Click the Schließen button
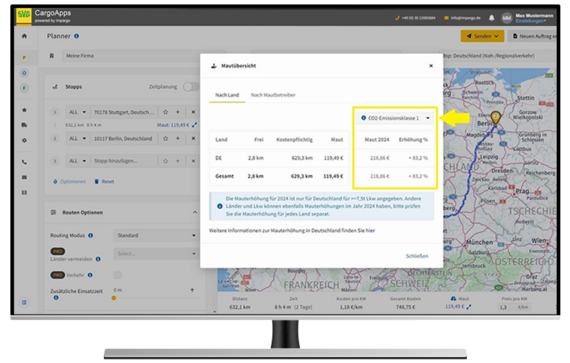This screenshot has width=570, height=363. click(x=417, y=256)
